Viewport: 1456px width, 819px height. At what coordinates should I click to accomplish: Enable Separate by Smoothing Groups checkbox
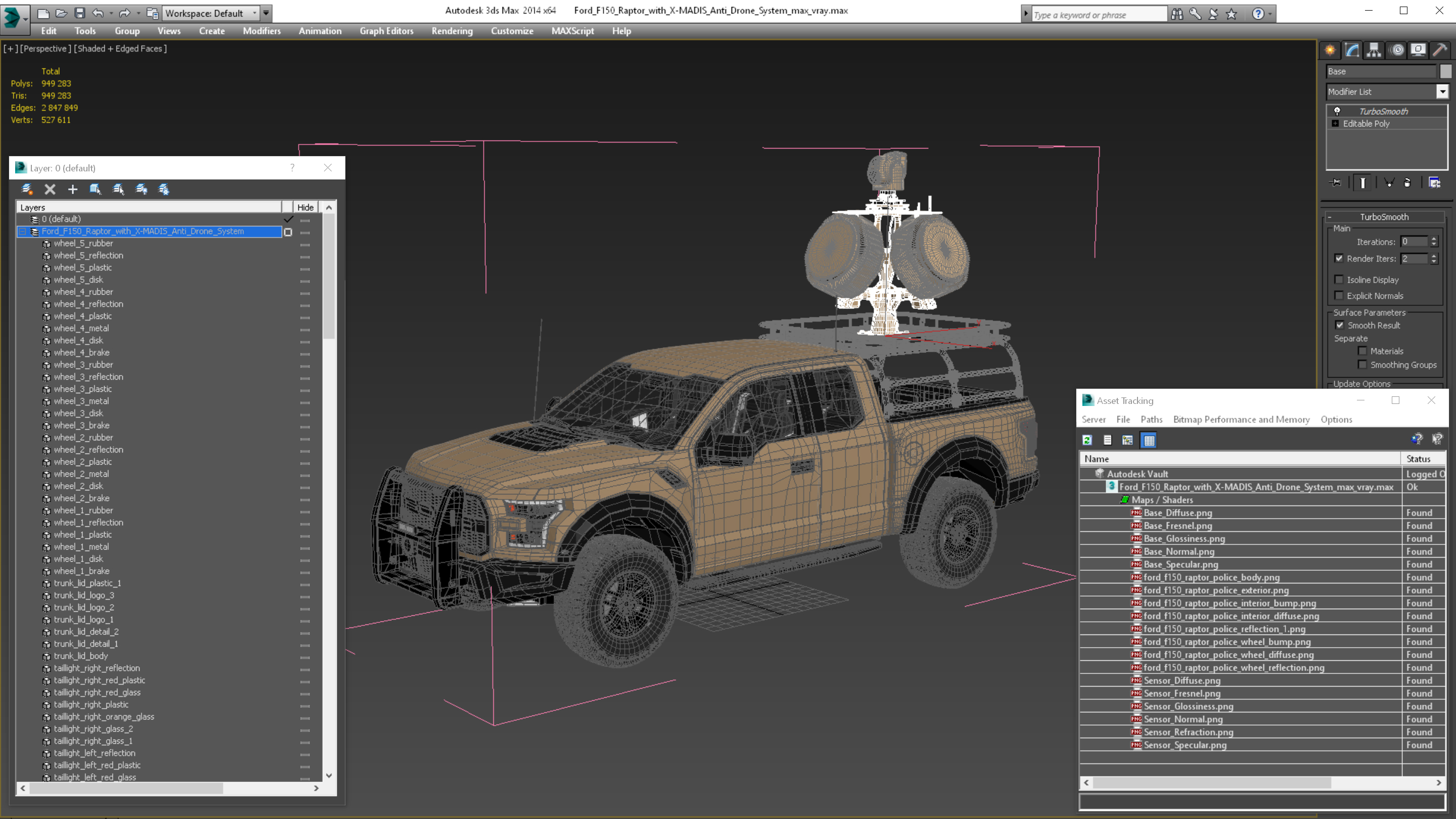click(x=1362, y=365)
